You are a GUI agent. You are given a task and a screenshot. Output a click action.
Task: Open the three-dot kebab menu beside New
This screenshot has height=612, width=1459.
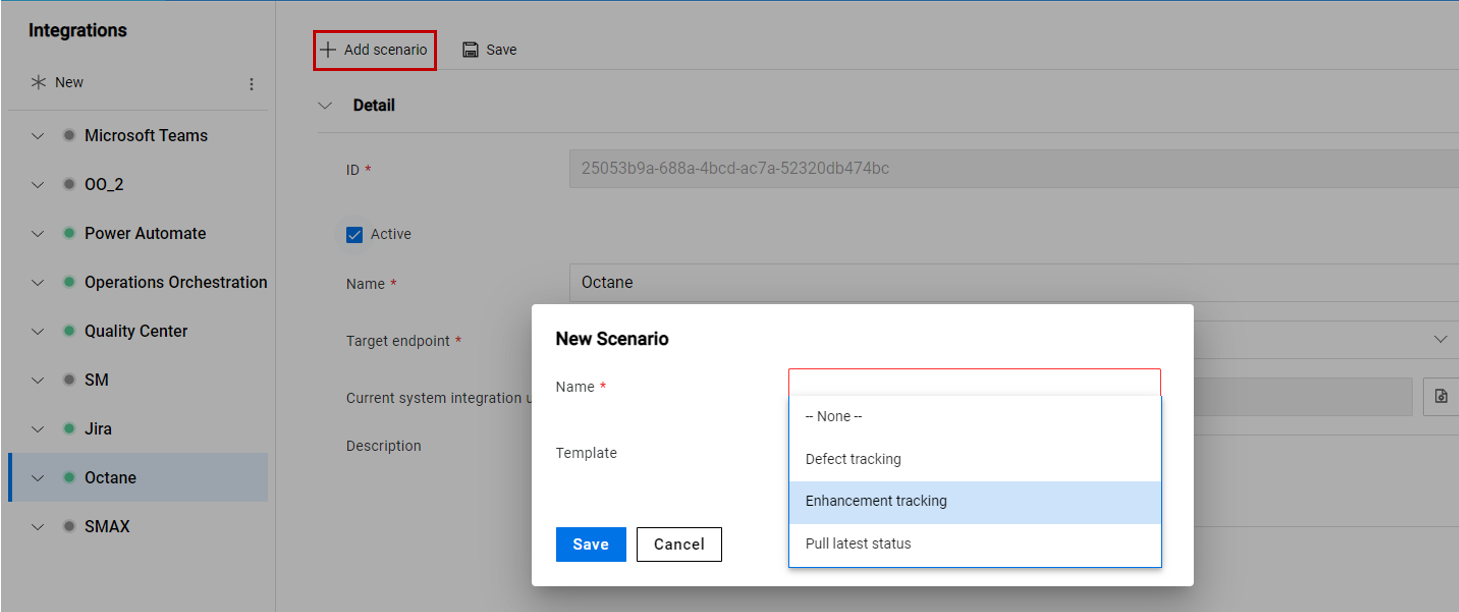251,84
